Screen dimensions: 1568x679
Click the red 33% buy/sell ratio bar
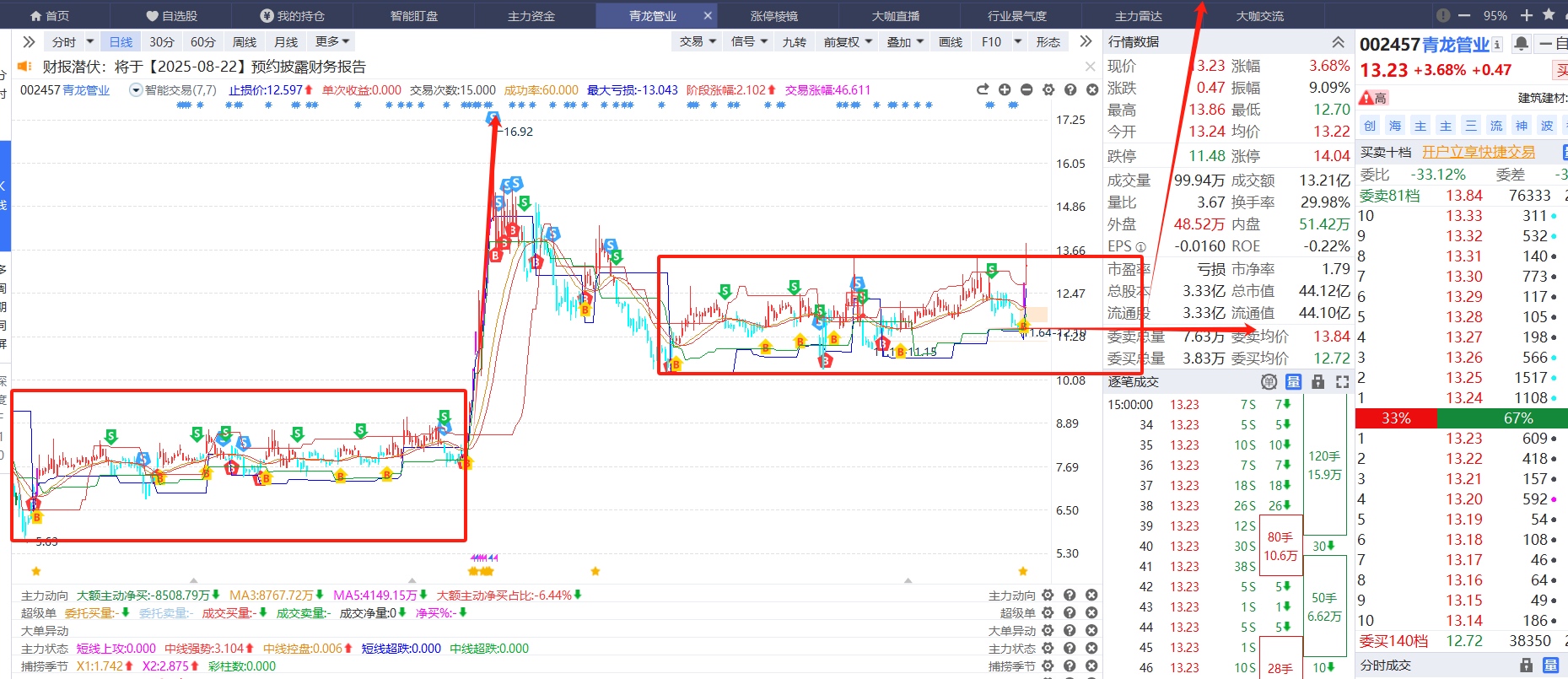(x=1396, y=418)
